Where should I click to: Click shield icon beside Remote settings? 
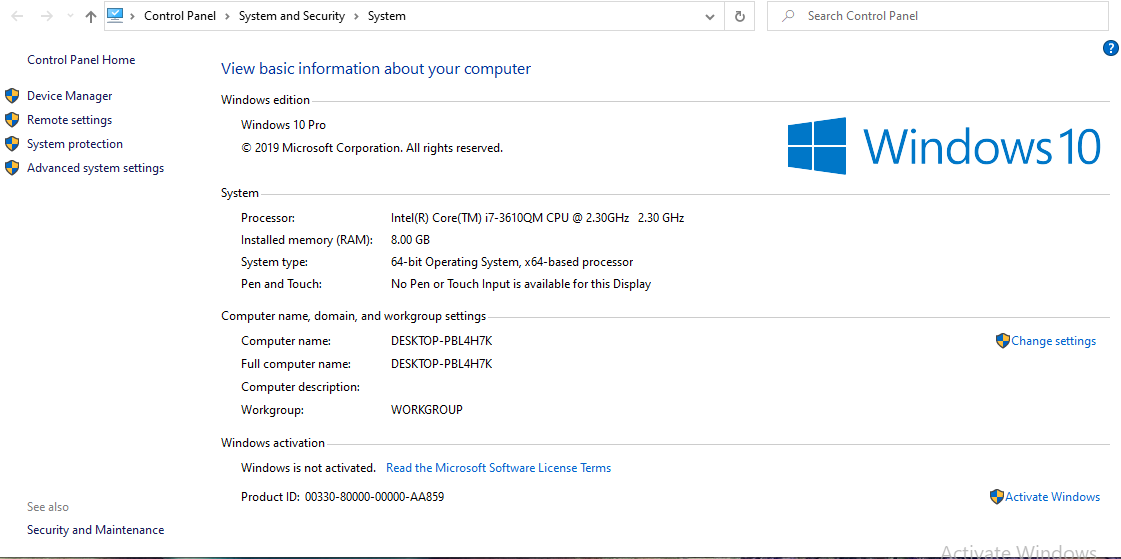[12, 120]
